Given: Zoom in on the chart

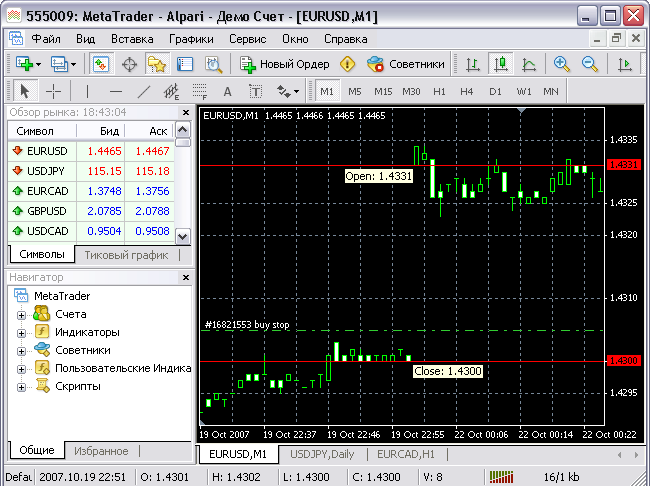Looking at the screenshot, I should point(562,64).
